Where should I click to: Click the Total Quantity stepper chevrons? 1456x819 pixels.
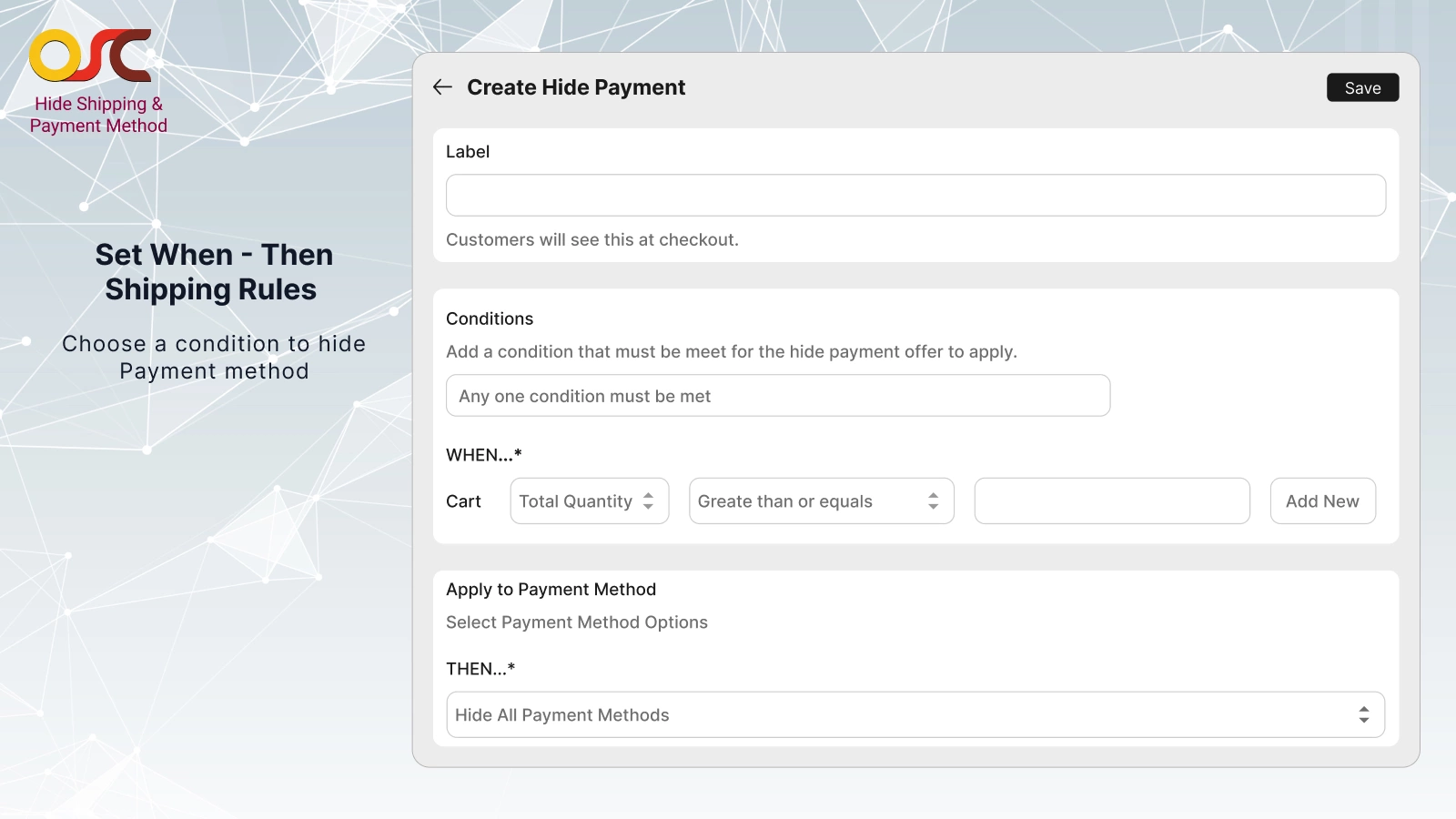[x=647, y=500]
